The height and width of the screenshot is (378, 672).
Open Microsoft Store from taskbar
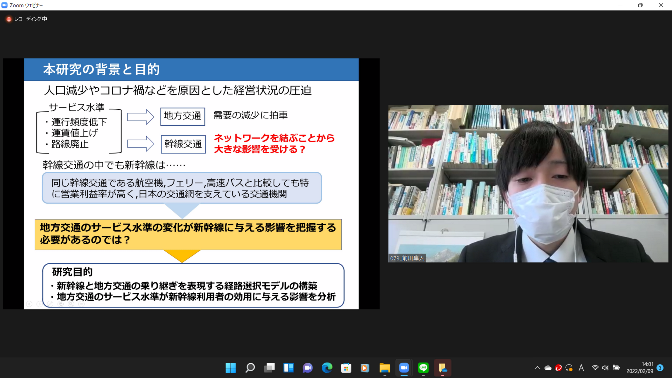(346, 368)
